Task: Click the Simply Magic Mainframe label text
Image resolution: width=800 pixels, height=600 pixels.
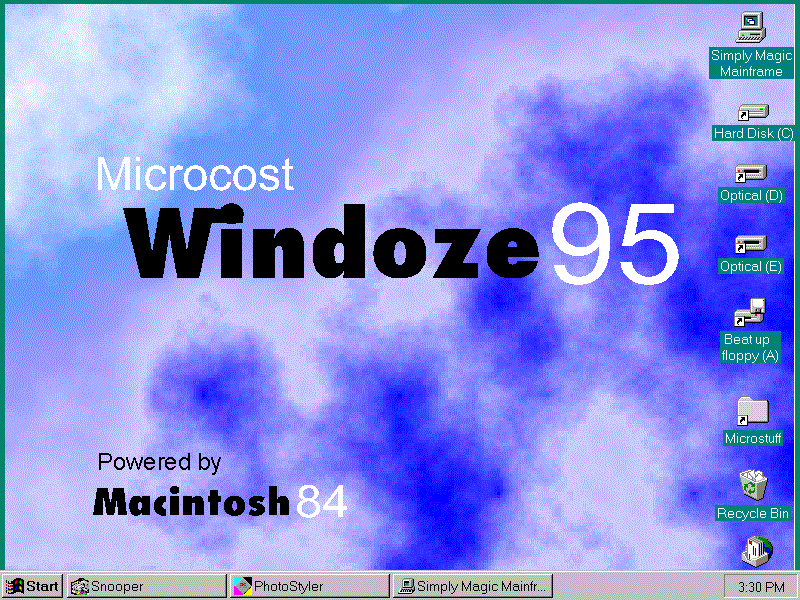Action: click(x=752, y=63)
